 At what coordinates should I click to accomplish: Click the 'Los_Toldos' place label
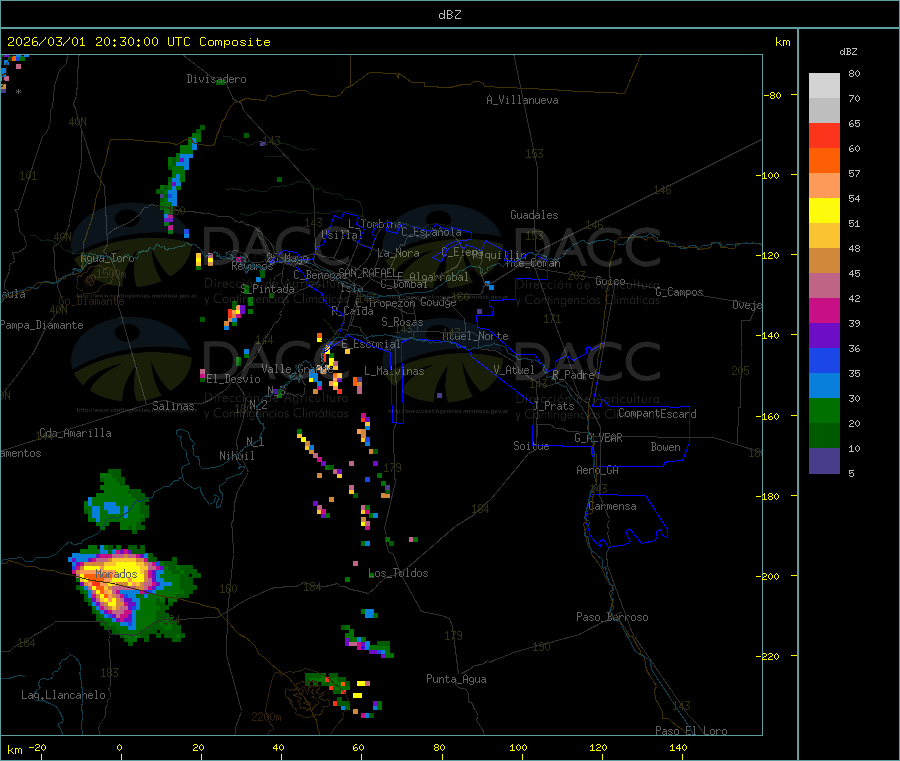click(x=398, y=573)
